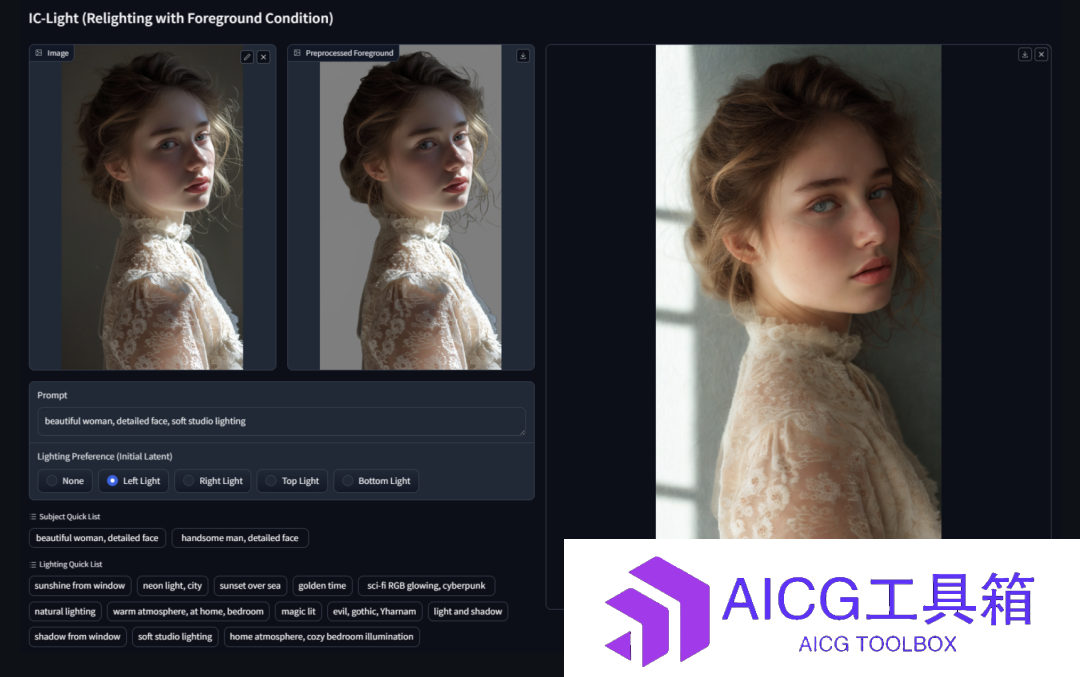Click the relit output portrait image

(798, 292)
